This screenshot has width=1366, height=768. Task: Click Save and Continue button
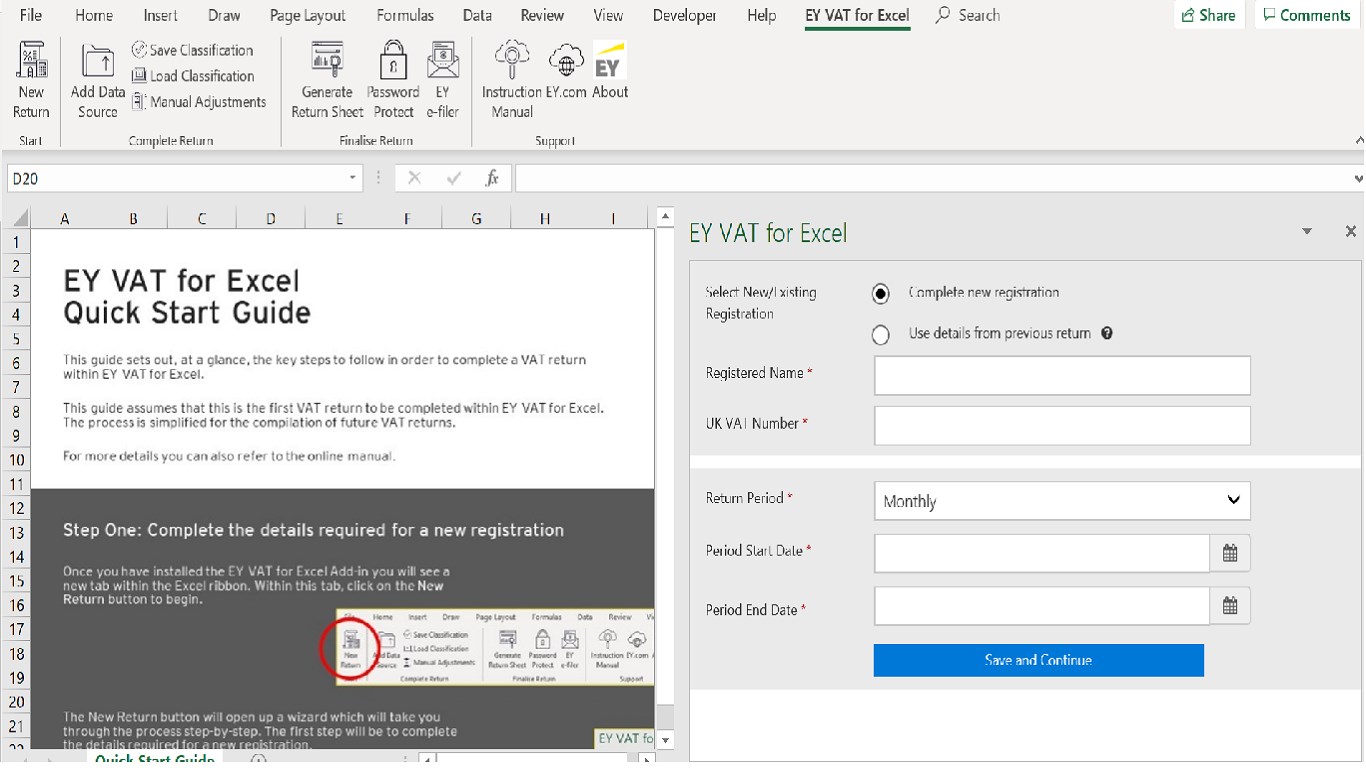(x=1038, y=660)
